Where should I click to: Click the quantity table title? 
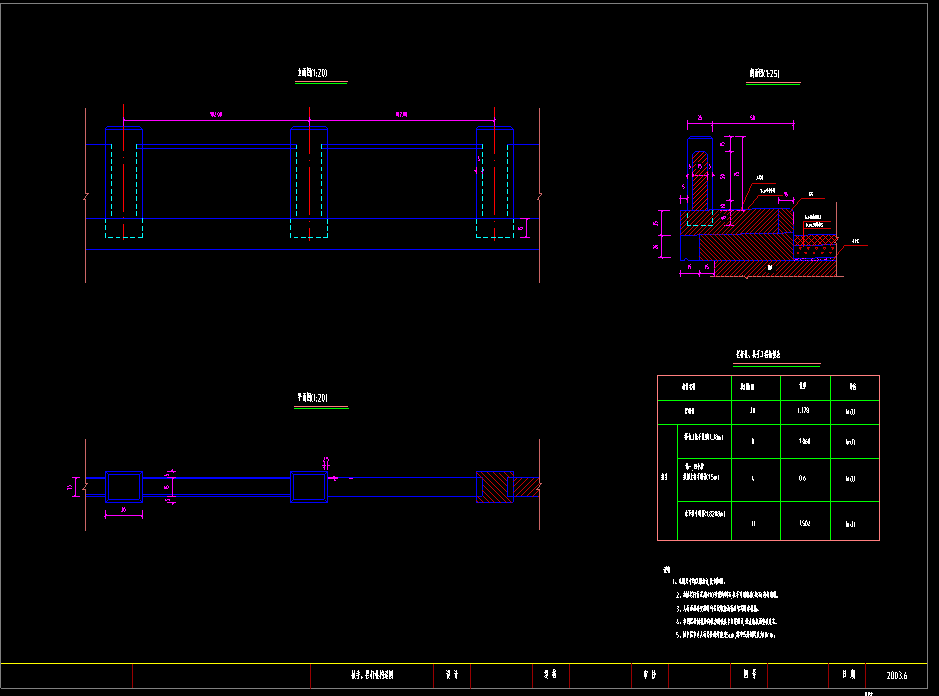(773, 355)
